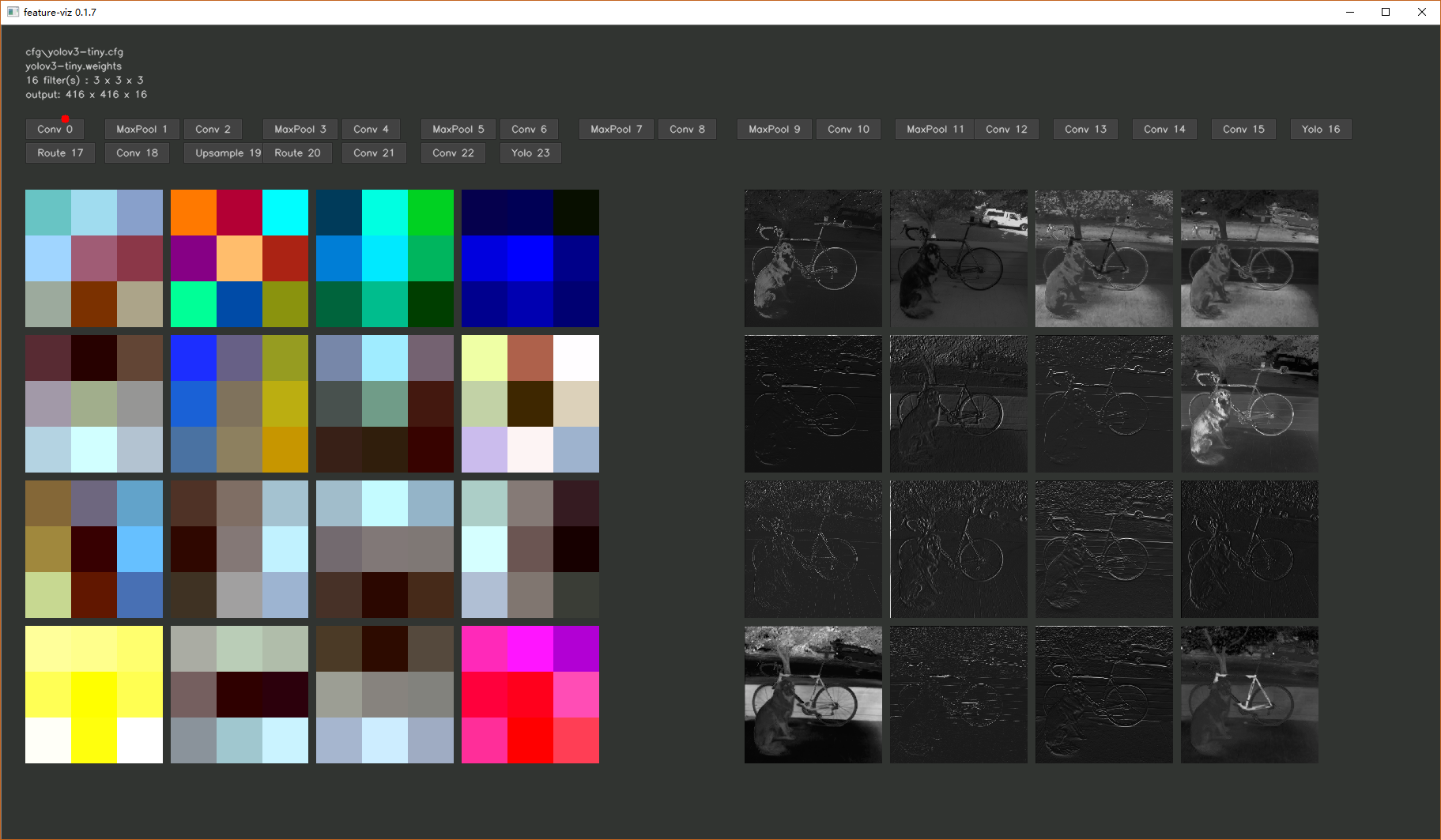This screenshot has width=1441, height=840.
Task: Show the Conv 8 feature maps
Action: click(687, 129)
